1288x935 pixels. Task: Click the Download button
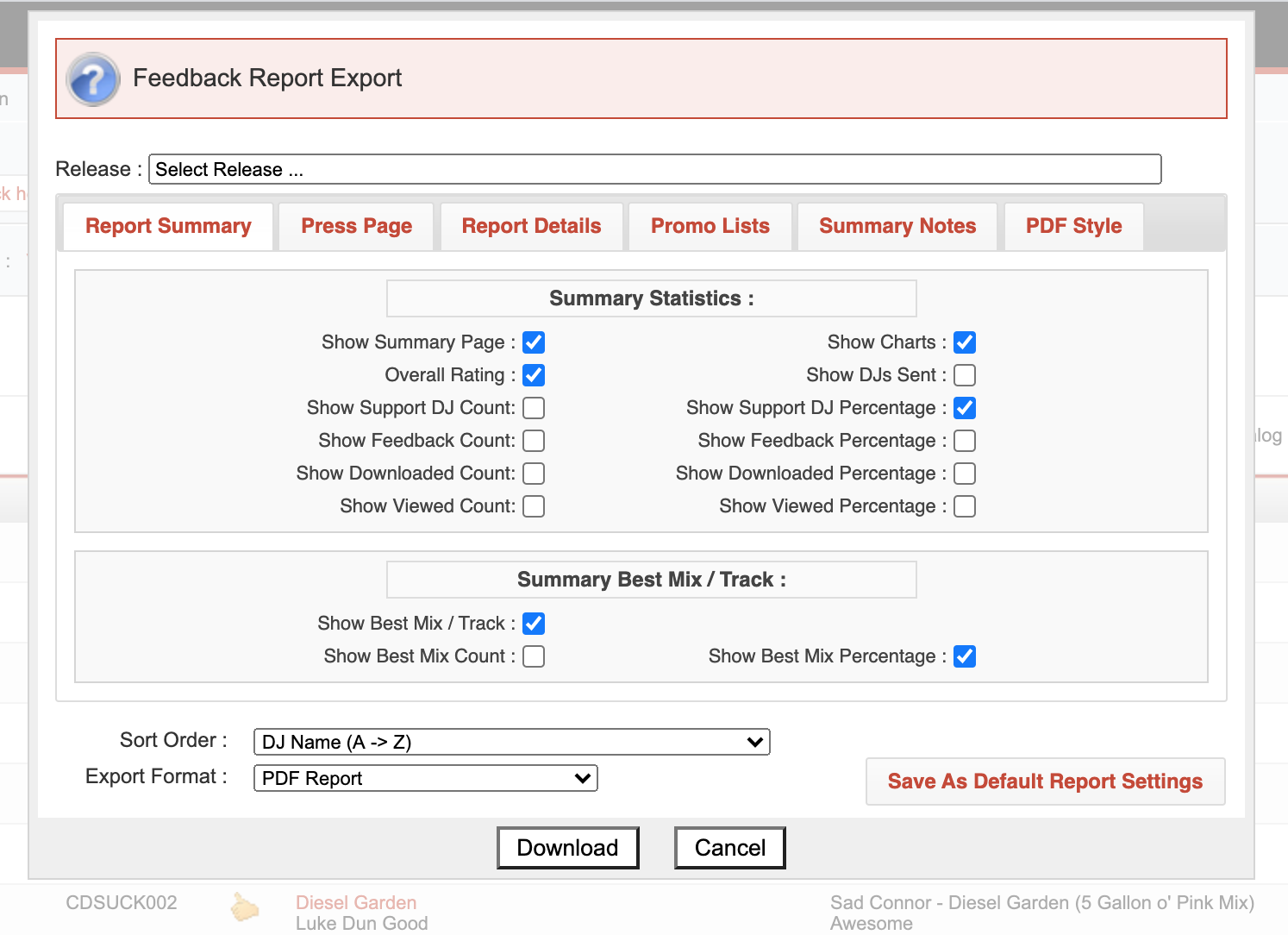(567, 847)
